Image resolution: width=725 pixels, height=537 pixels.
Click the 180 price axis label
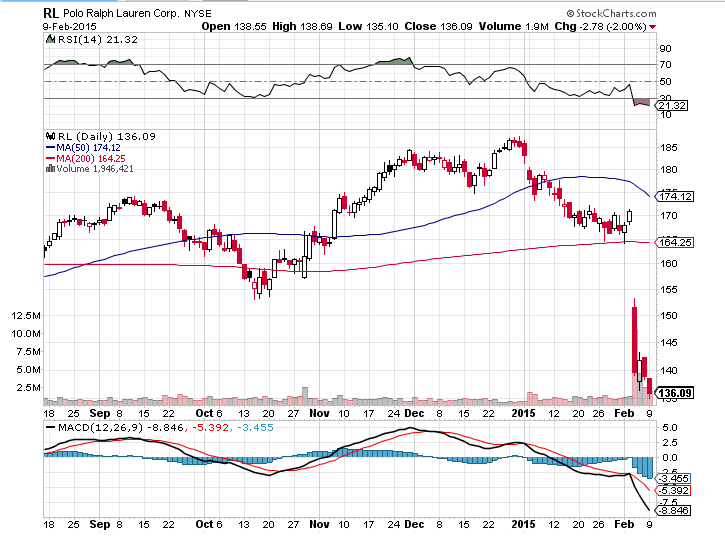(669, 170)
